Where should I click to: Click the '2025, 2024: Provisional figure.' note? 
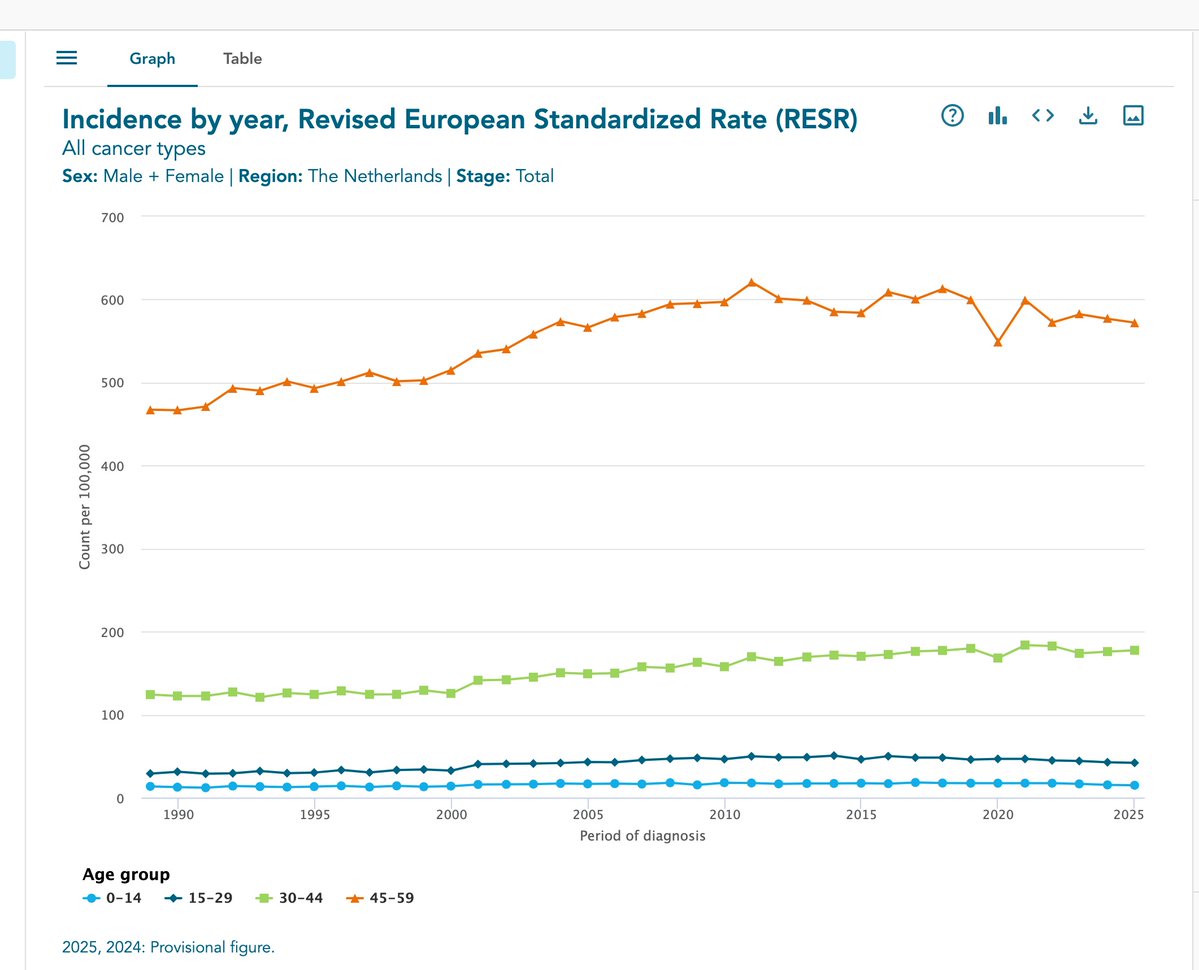coord(168,948)
